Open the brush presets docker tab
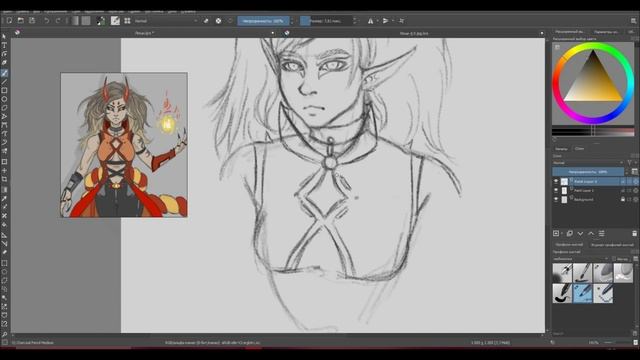Image resolution: width=640 pixels, height=360 pixels. pyautogui.click(x=569, y=244)
